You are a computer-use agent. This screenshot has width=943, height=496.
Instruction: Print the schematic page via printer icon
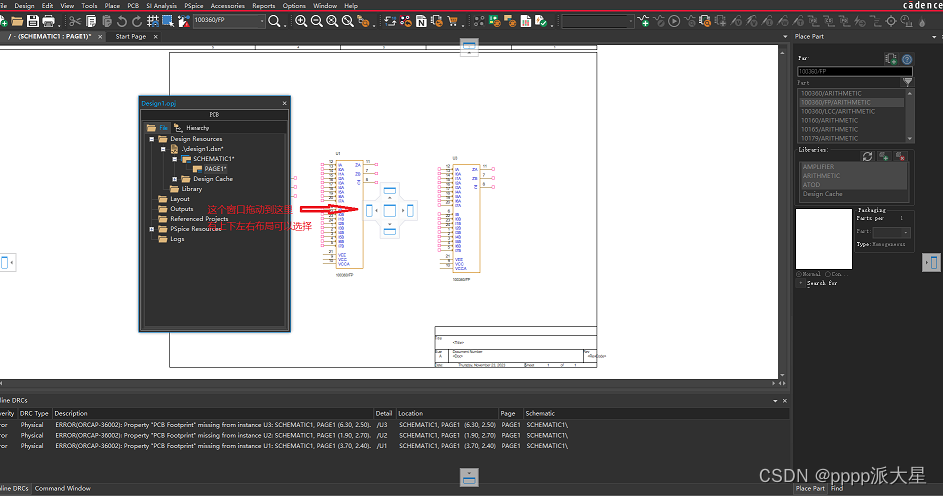pyautogui.click(x=49, y=22)
